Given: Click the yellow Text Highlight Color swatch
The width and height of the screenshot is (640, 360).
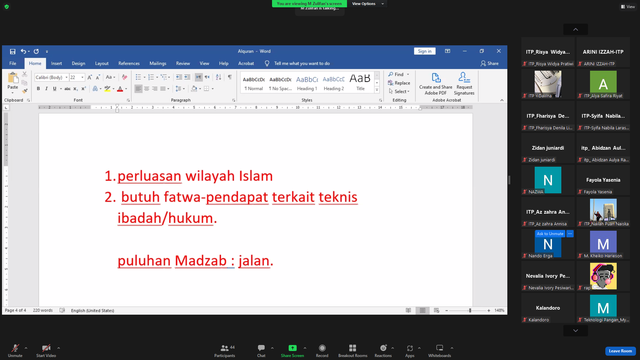Looking at the screenshot, I should click(107, 89).
